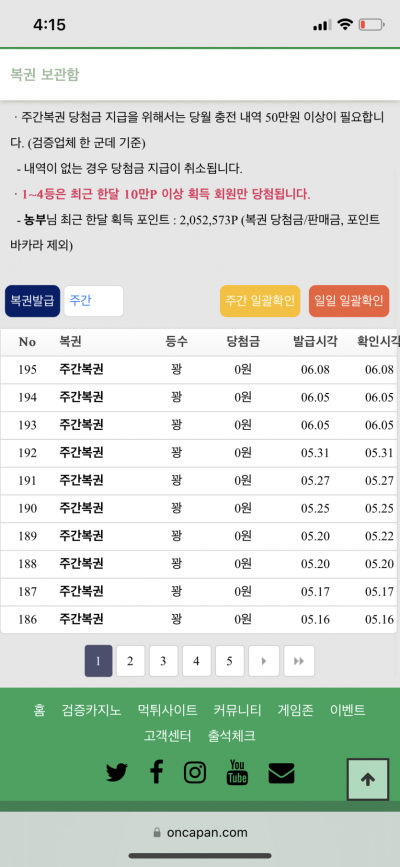This screenshot has height=867, width=400.
Task: Open the Instagram icon link
Action: tap(195, 772)
